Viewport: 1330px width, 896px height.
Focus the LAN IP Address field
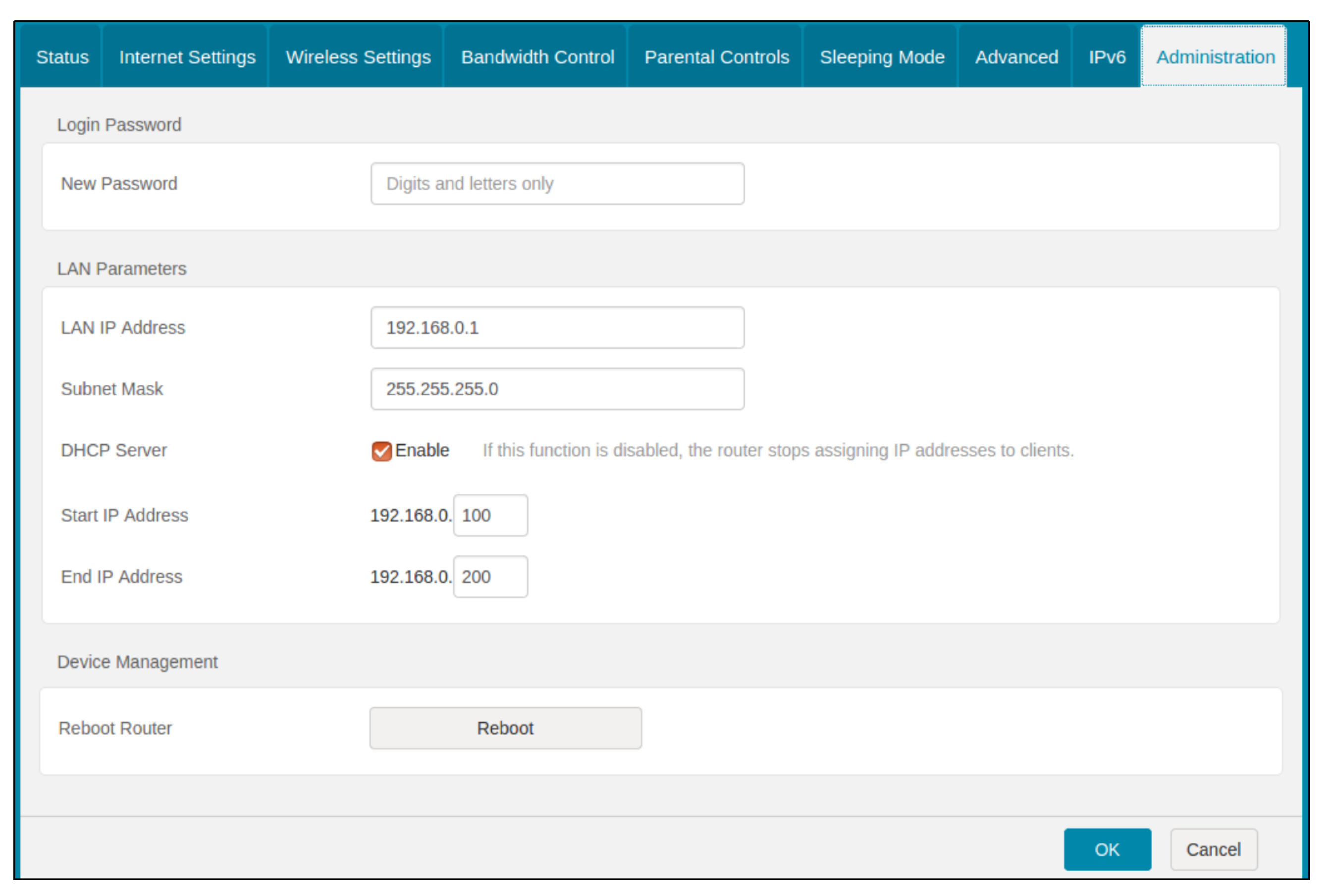click(557, 327)
